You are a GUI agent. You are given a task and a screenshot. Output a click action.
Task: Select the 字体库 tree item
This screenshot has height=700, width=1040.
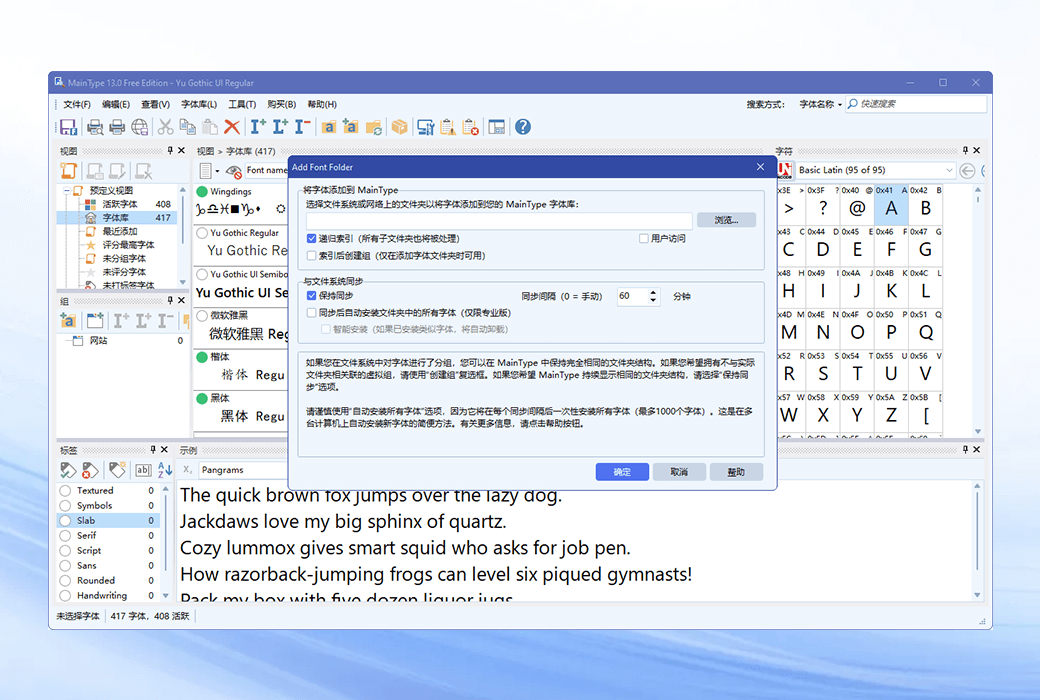(x=115, y=218)
